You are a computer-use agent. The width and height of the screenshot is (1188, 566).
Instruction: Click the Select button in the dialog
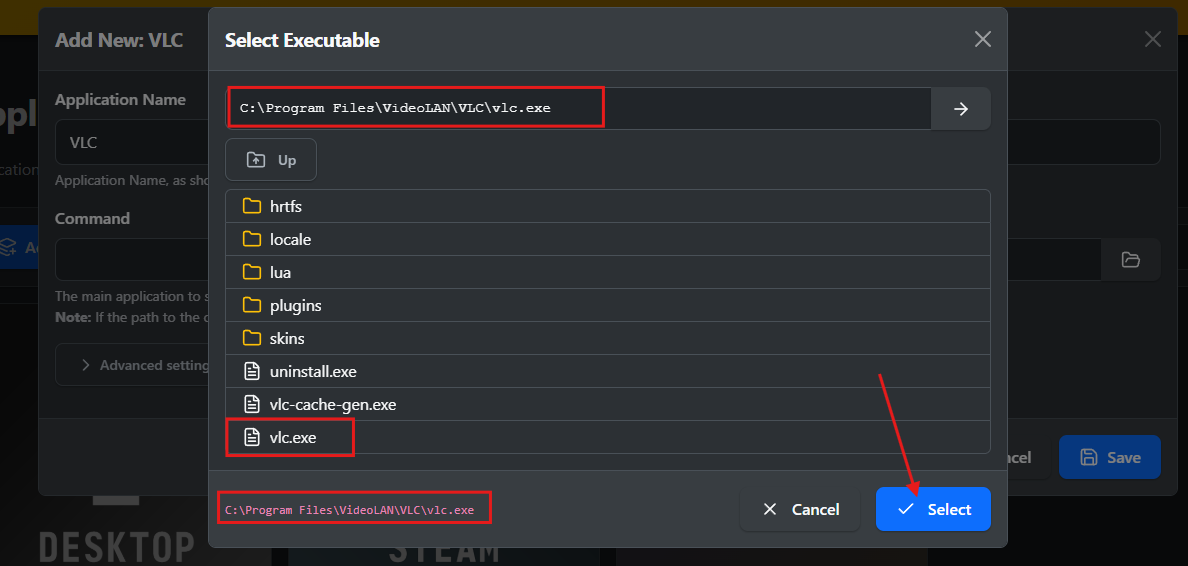(x=933, y=509)
